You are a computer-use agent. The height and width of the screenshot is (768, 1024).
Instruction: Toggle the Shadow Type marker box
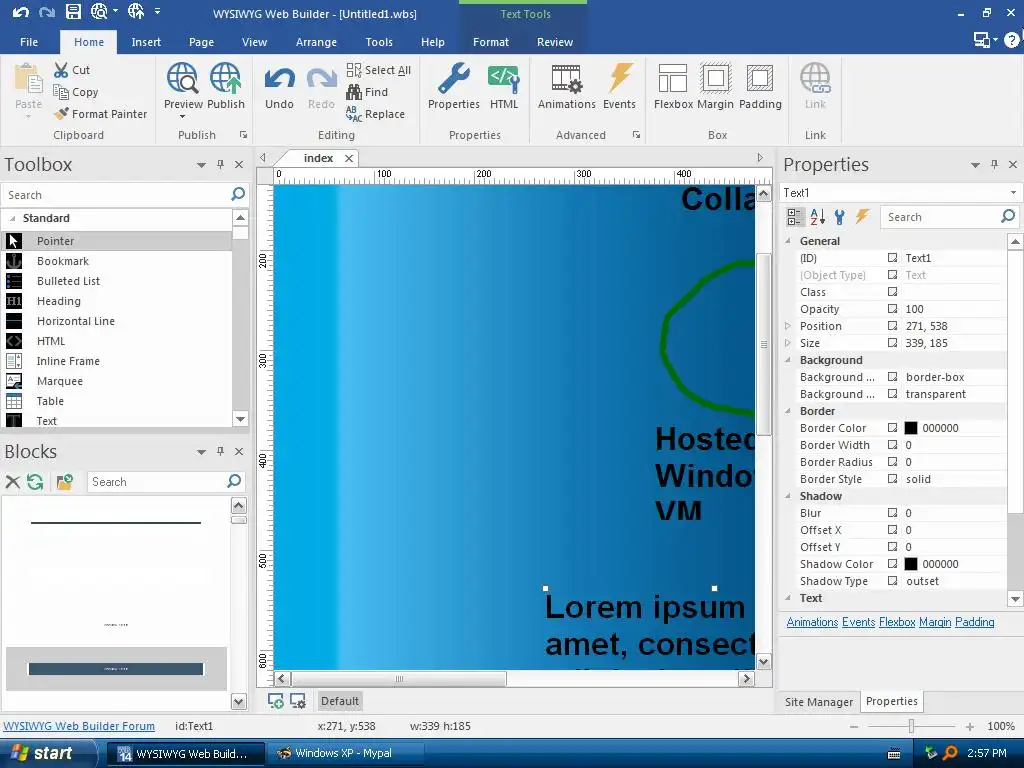tap(892, 581)
